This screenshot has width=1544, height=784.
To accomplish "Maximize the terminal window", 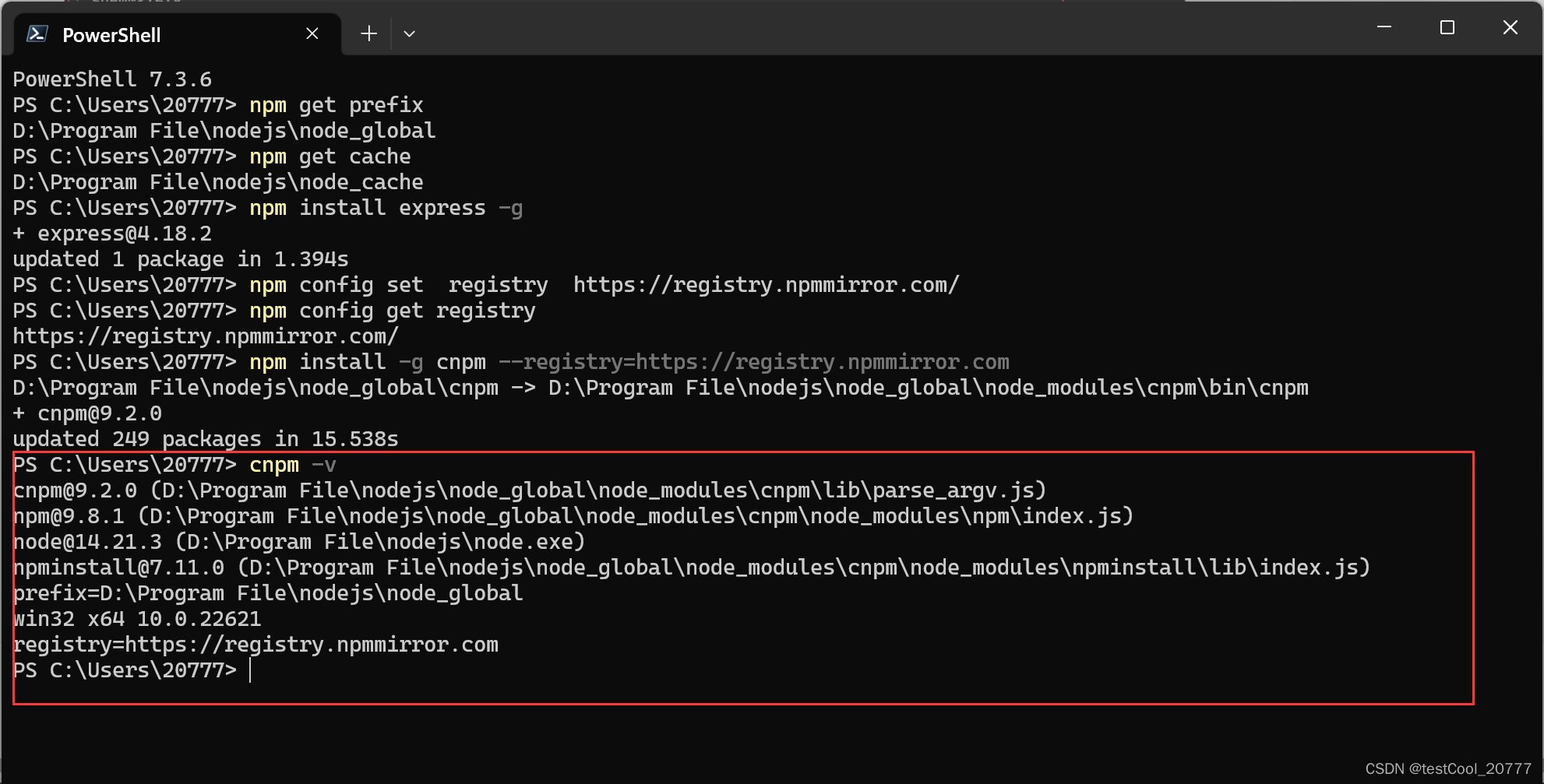I will 1447,26.
